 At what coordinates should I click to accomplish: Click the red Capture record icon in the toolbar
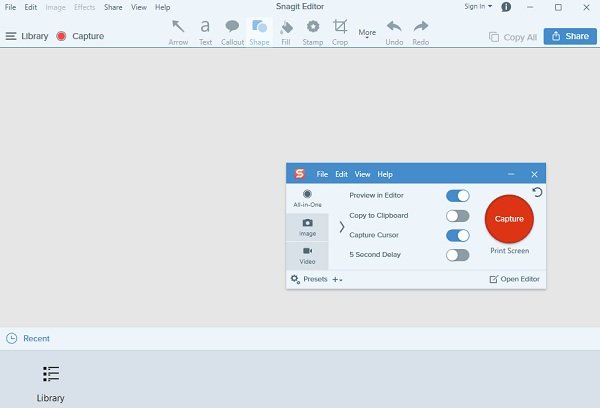coord(61,36)
